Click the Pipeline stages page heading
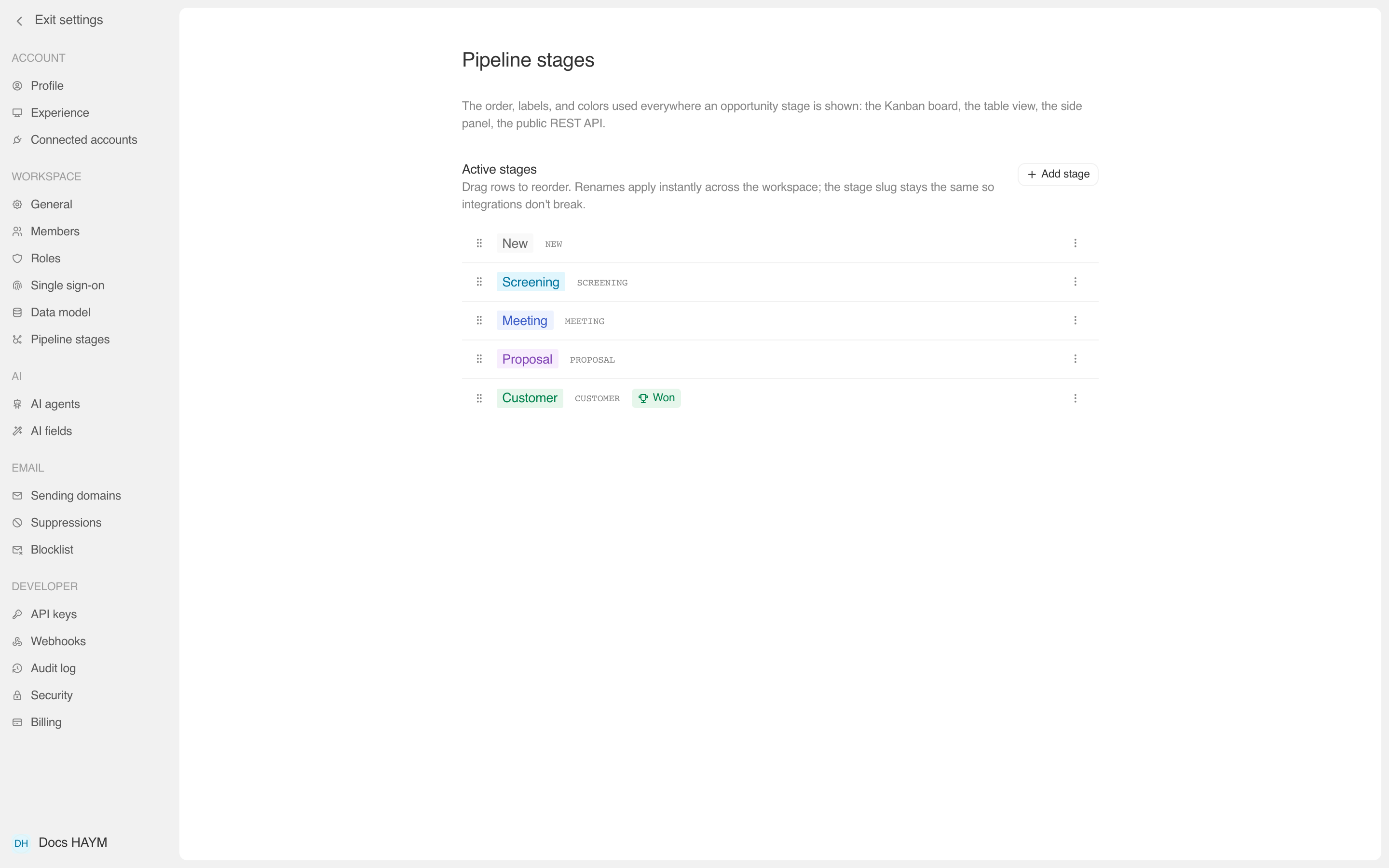The height and width of the screenshot is (868, 1389). 528,60
